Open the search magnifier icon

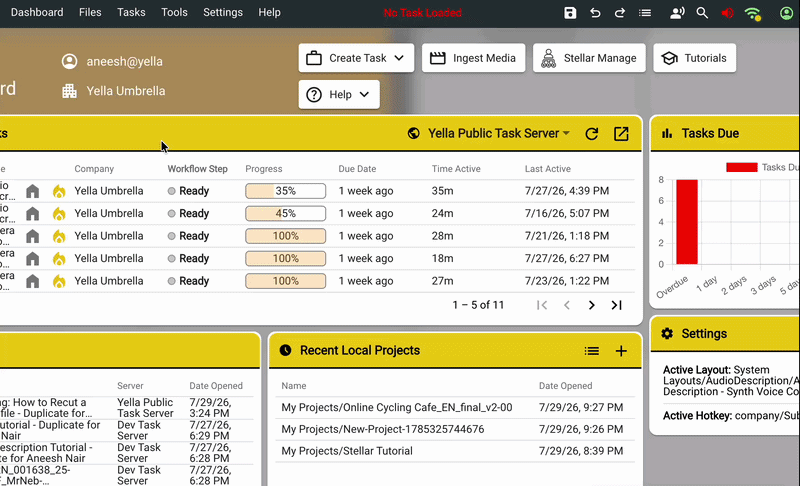coord(702,13)
